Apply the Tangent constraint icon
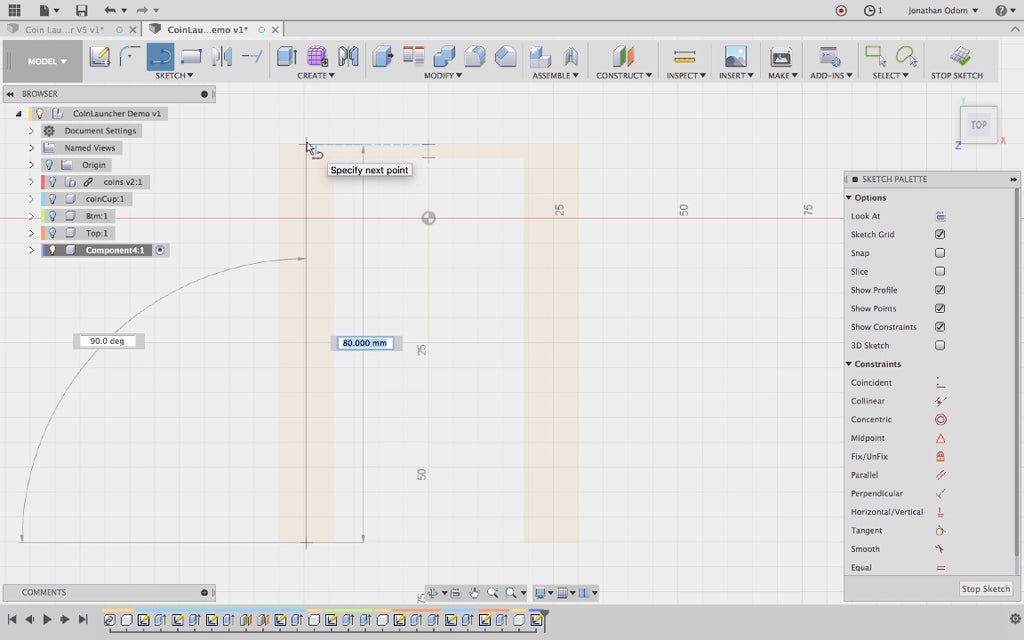The width and height of the screenshot is (1024, 640). coord(940,531)
